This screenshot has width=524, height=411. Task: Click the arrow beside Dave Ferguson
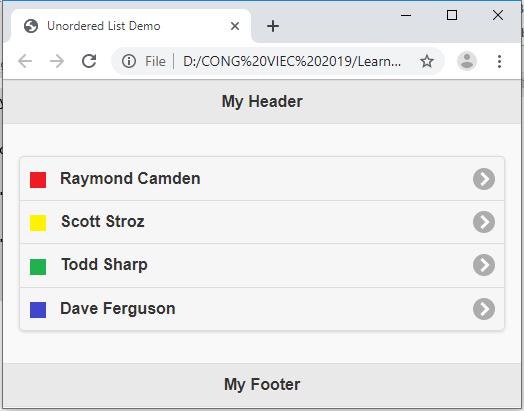pyautogui.click(x=484, y=309)
